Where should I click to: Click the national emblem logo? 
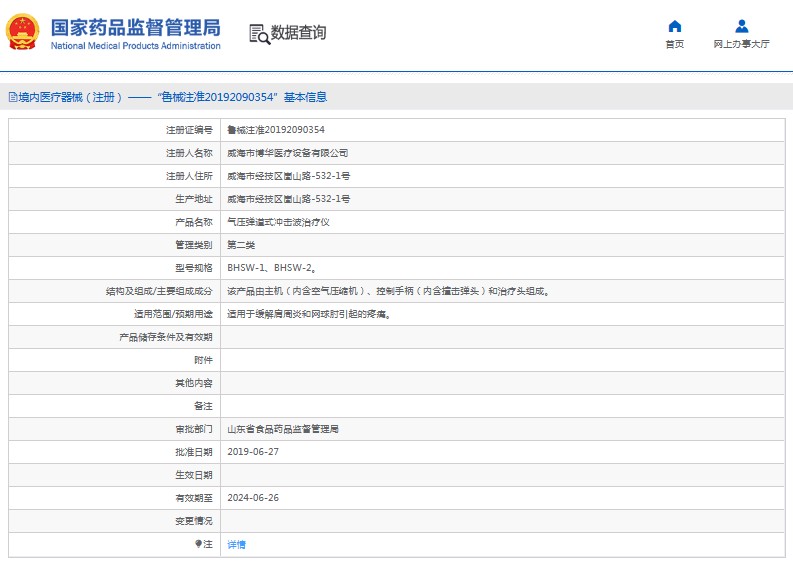[22, 32]
